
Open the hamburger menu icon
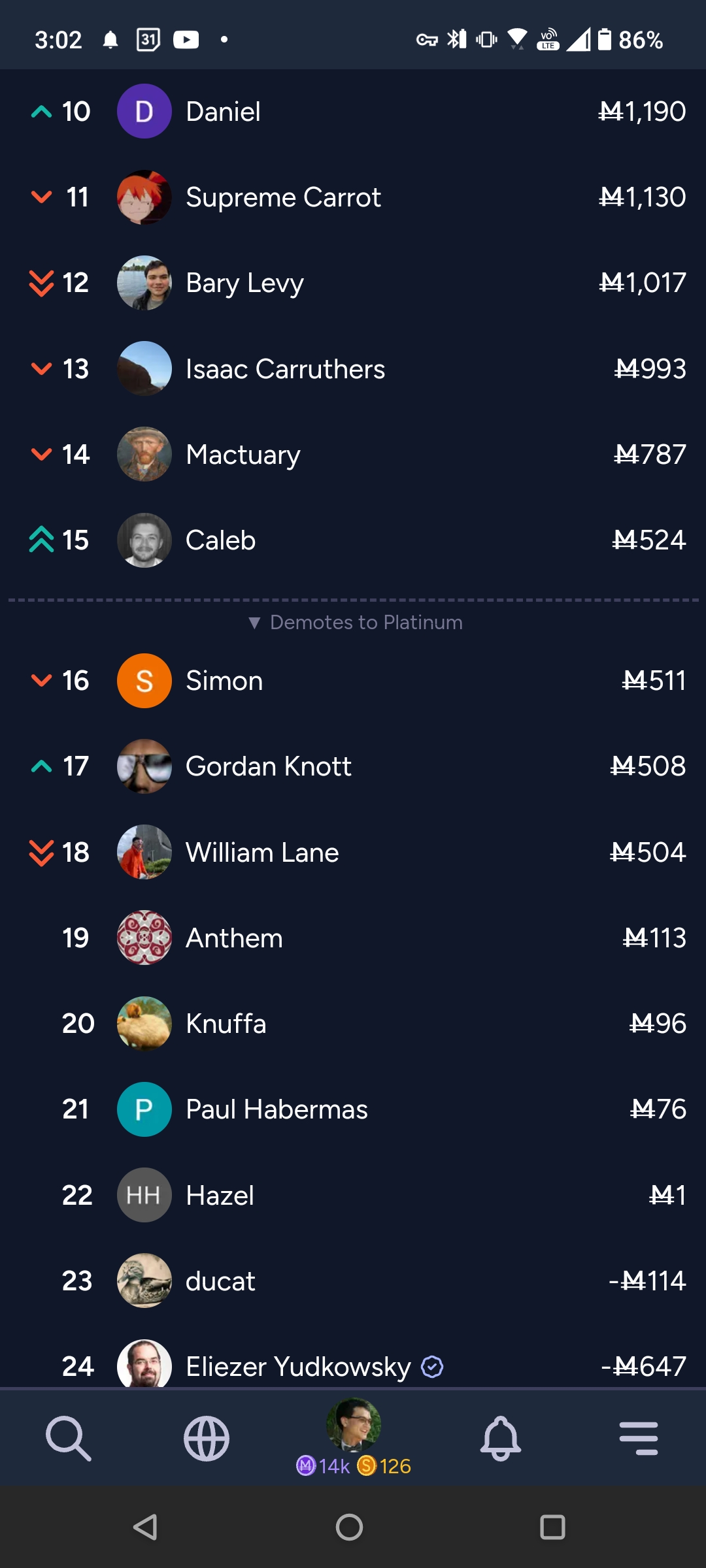point(639,1438)
